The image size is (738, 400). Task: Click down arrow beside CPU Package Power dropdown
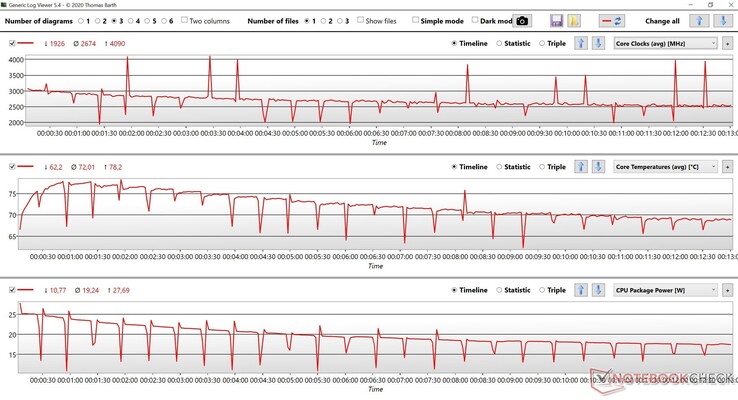pyautogui.click(x=598, y=290)
